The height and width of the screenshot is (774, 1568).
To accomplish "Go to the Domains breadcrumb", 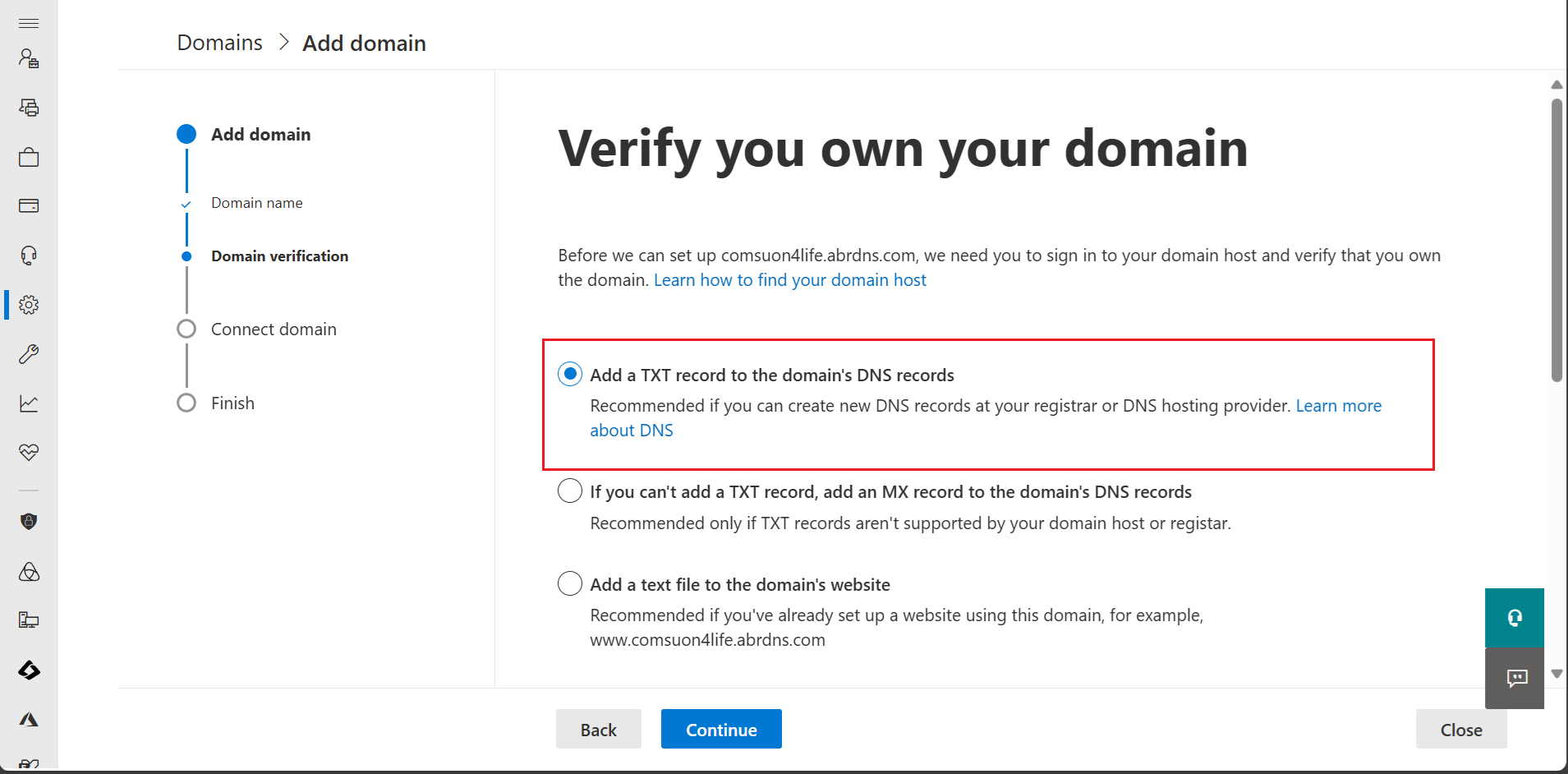I will [220, 43].
